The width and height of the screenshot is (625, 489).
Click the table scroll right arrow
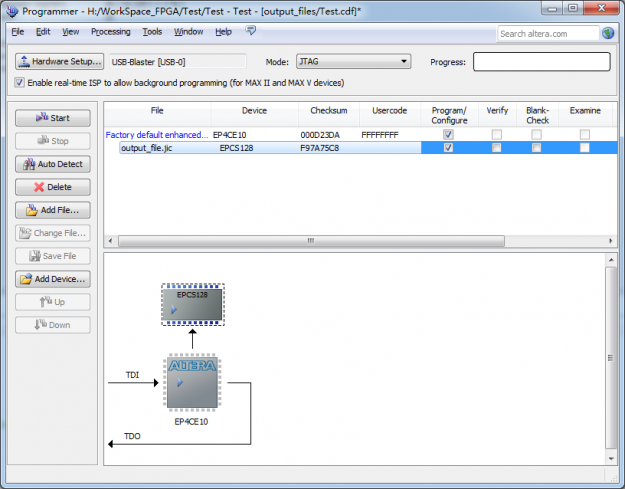coord(611,241)
